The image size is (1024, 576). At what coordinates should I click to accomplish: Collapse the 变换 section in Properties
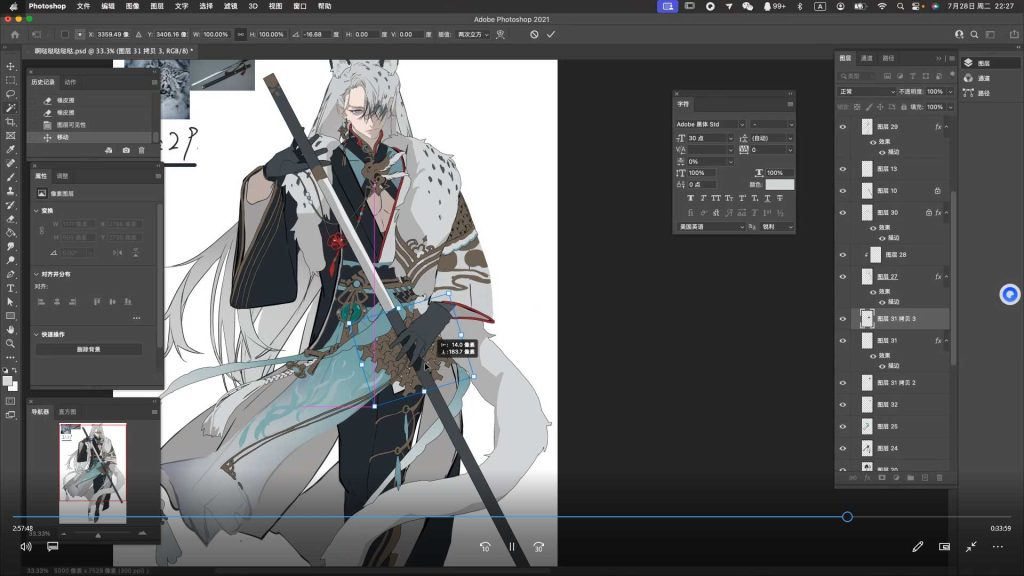[36, 211]
